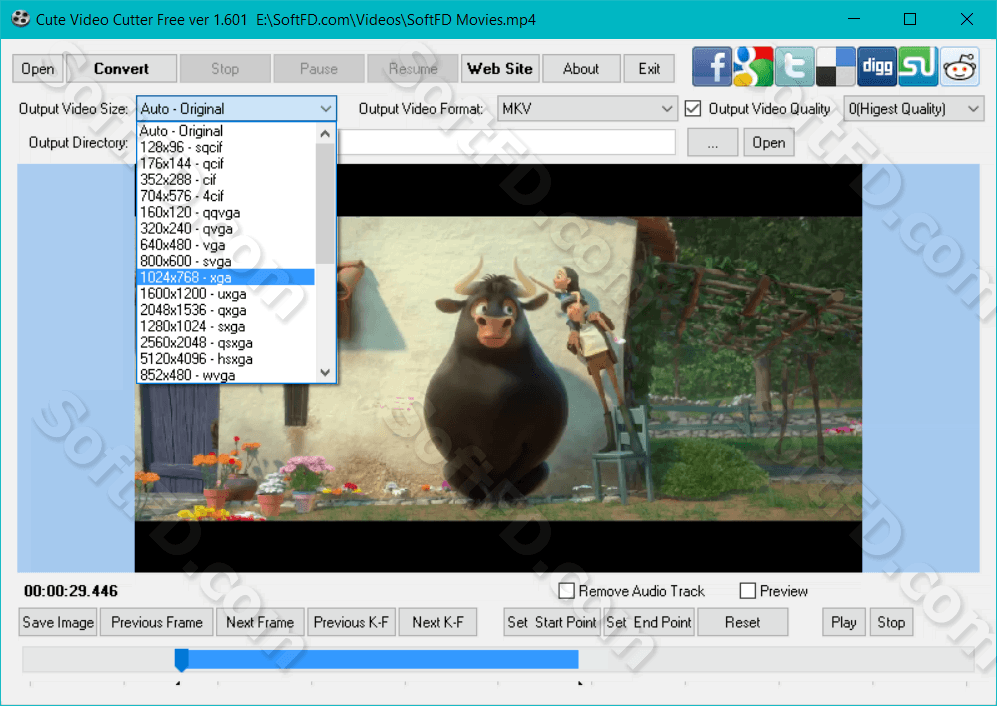The width and height of the screenshot is (997, 706).
Task: Select Auto - Original from size list
Action: point(226,131)
